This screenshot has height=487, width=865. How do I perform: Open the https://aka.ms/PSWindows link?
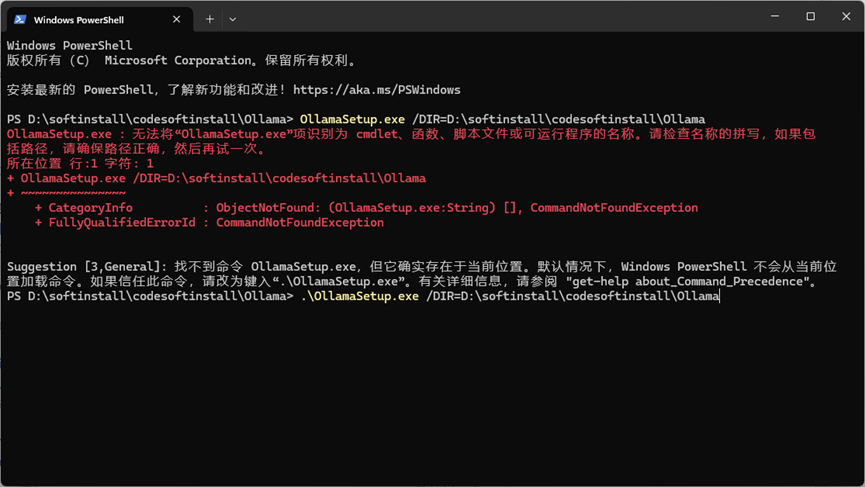(x=377, y=90)
